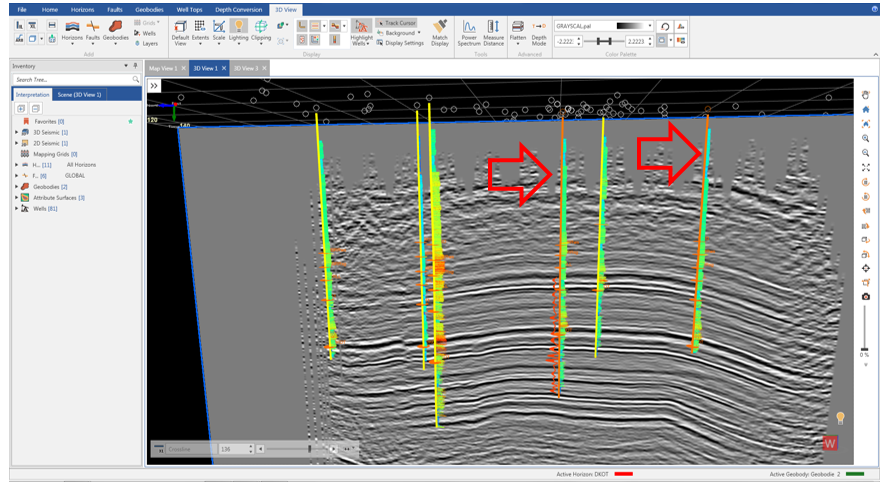Click the Crossline number field showing 136
The image size is (889, 490).
236,449
